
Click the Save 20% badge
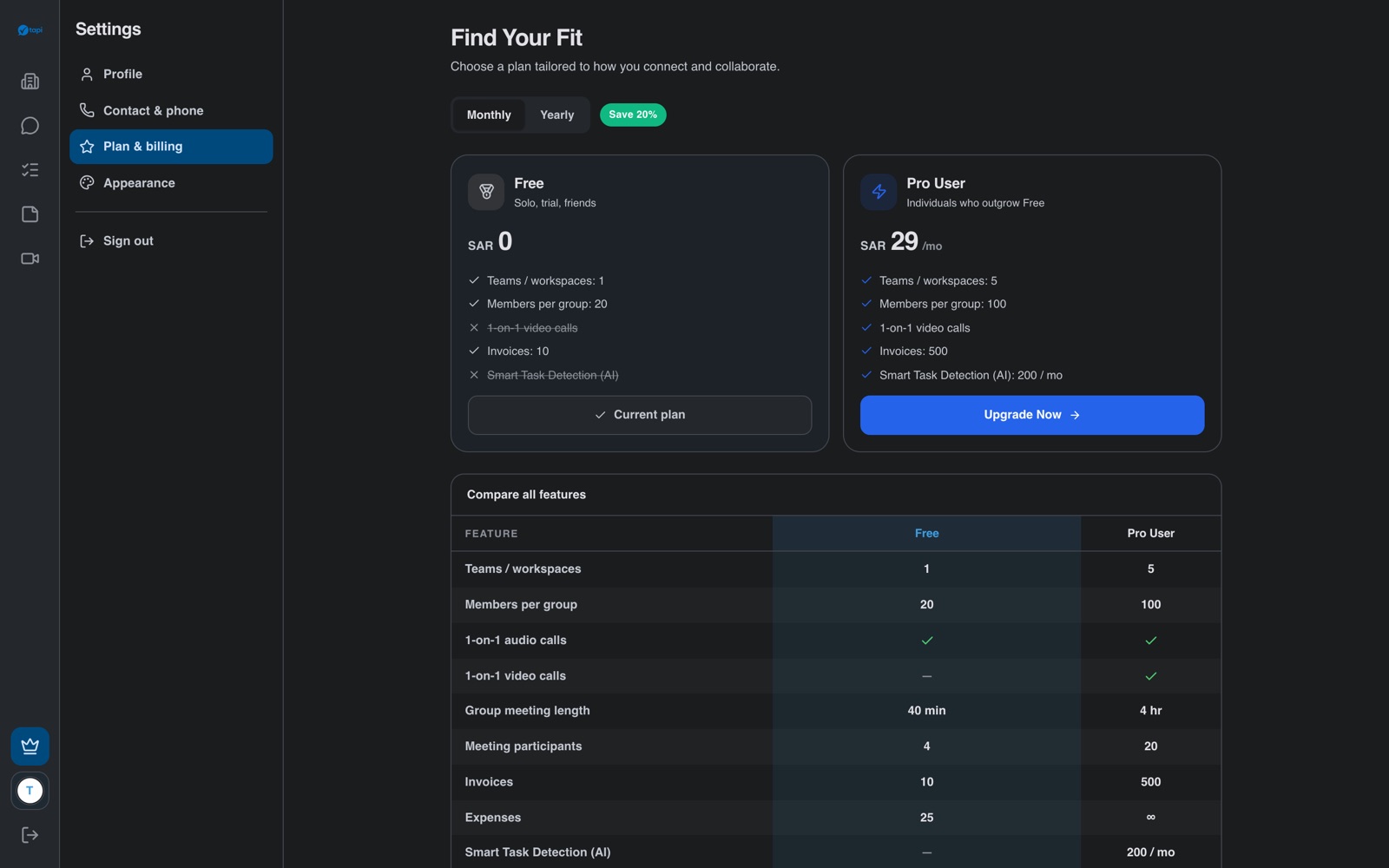(x=633, y=115)
